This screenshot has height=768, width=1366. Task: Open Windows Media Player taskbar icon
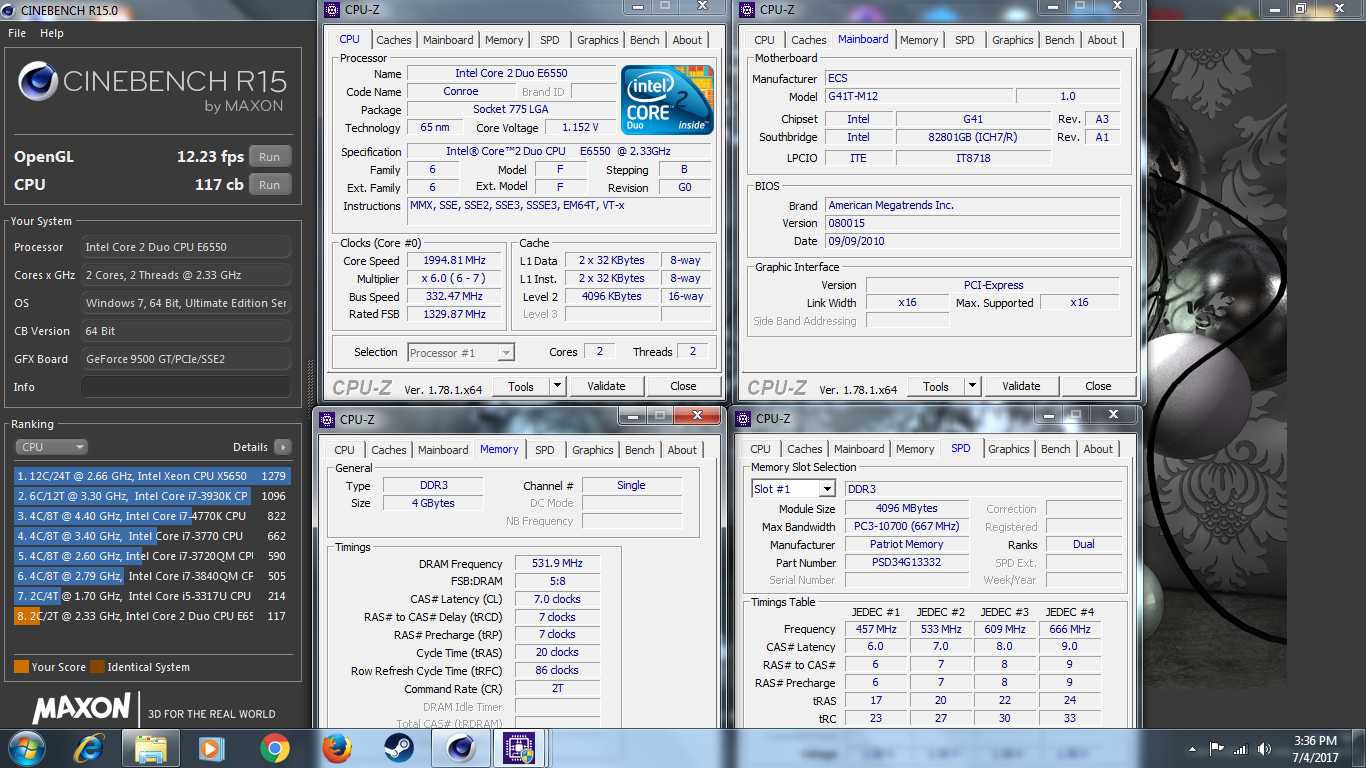click(x=212, y=748)
